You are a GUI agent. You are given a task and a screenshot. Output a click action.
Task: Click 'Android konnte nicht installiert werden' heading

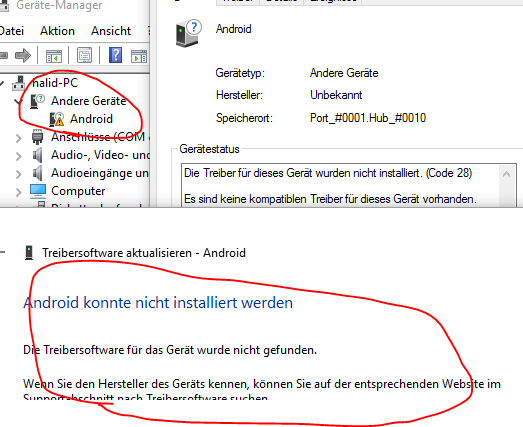pyautogui.click(x=158, y=303)
